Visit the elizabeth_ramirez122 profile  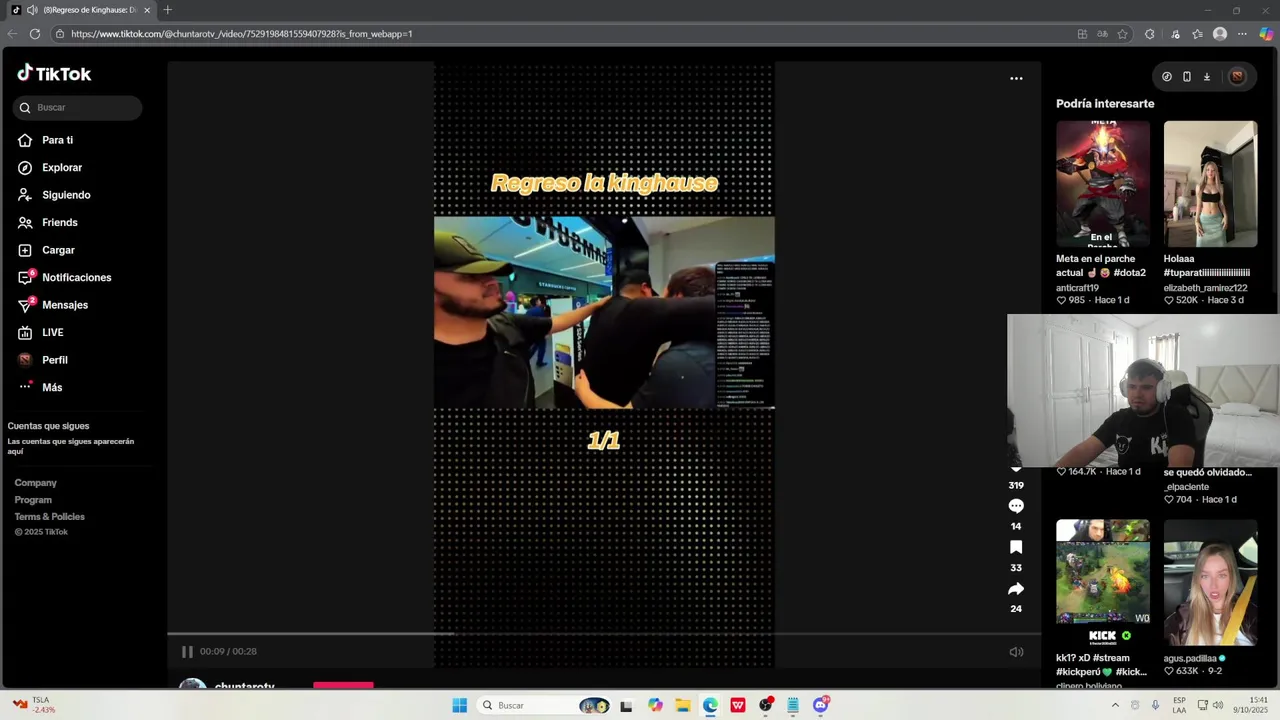tap(1205, 288)
